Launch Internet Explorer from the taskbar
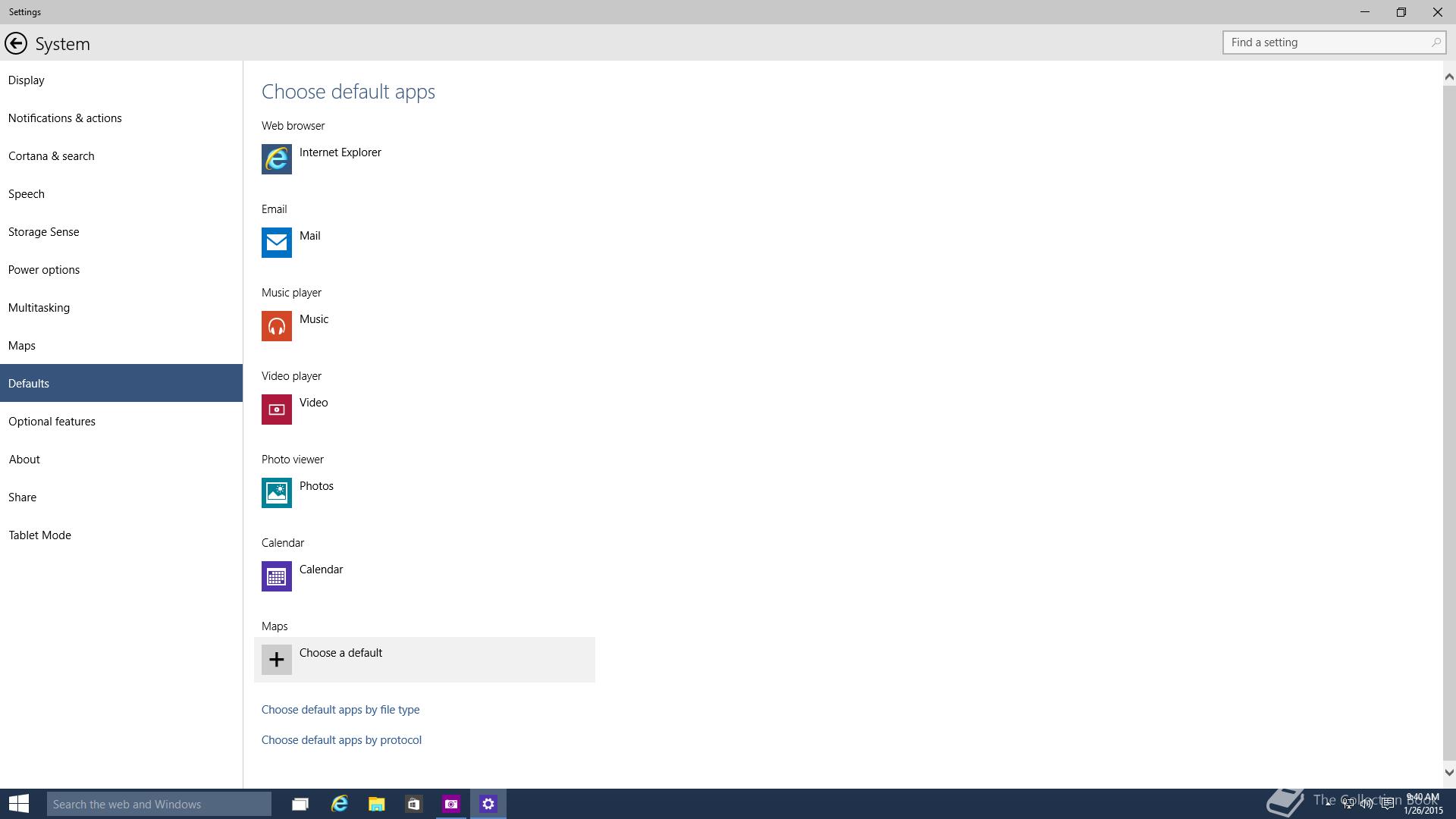This screenshot has width=1456, height=819. 339,804
